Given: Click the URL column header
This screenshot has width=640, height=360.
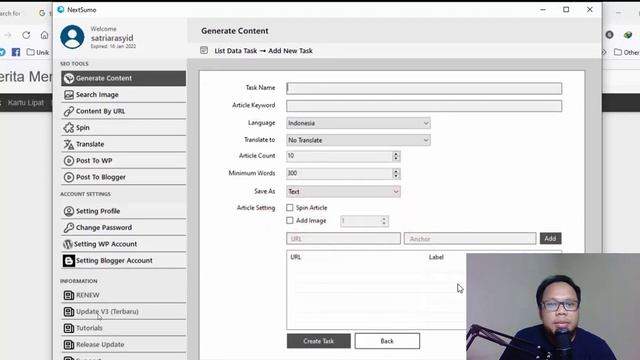Looking at the screenshot, I should [296, 257].
